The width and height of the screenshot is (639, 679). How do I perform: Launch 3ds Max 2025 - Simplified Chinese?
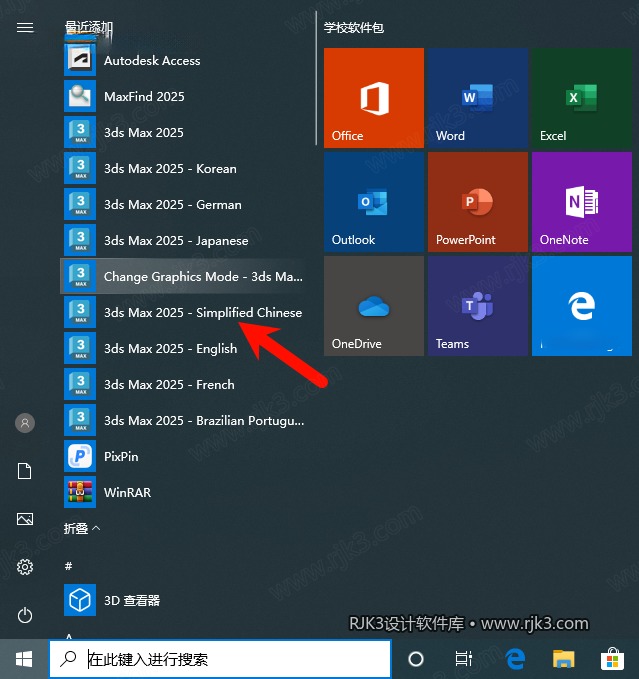(185, 312)
